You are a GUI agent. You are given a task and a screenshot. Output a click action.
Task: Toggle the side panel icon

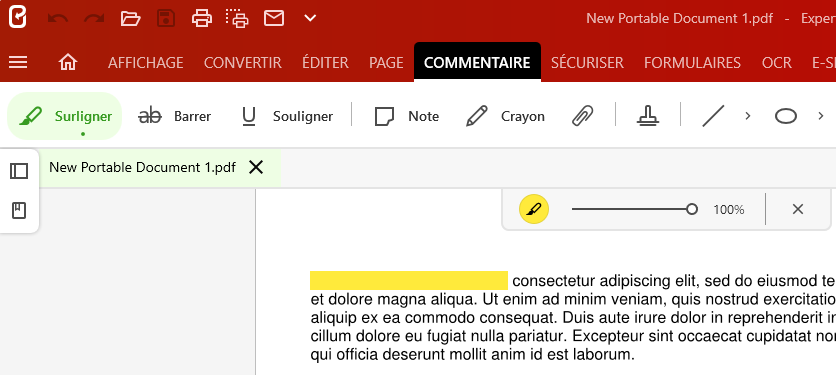click(x=19, y=171)
